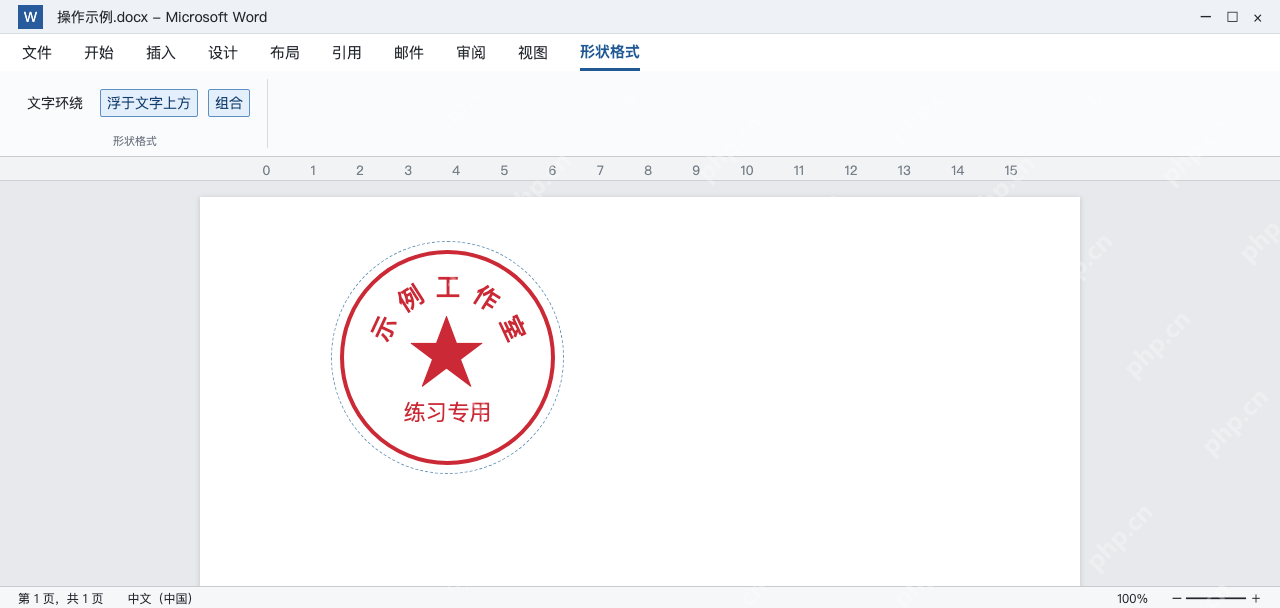The height and width of the screenshot is (608, 1280).
Task: Switch to the 开始 tab
Action: pos(99,53)
